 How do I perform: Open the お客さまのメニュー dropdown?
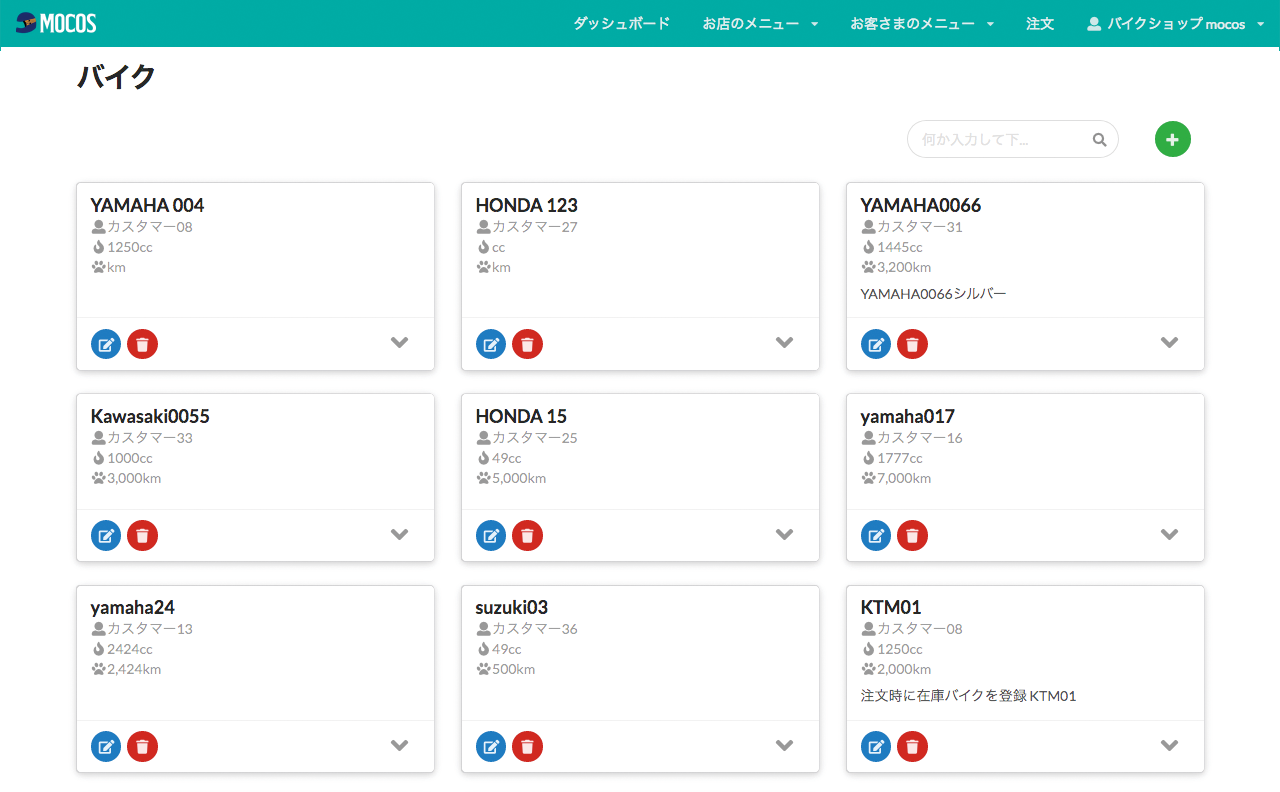point(922,23)
